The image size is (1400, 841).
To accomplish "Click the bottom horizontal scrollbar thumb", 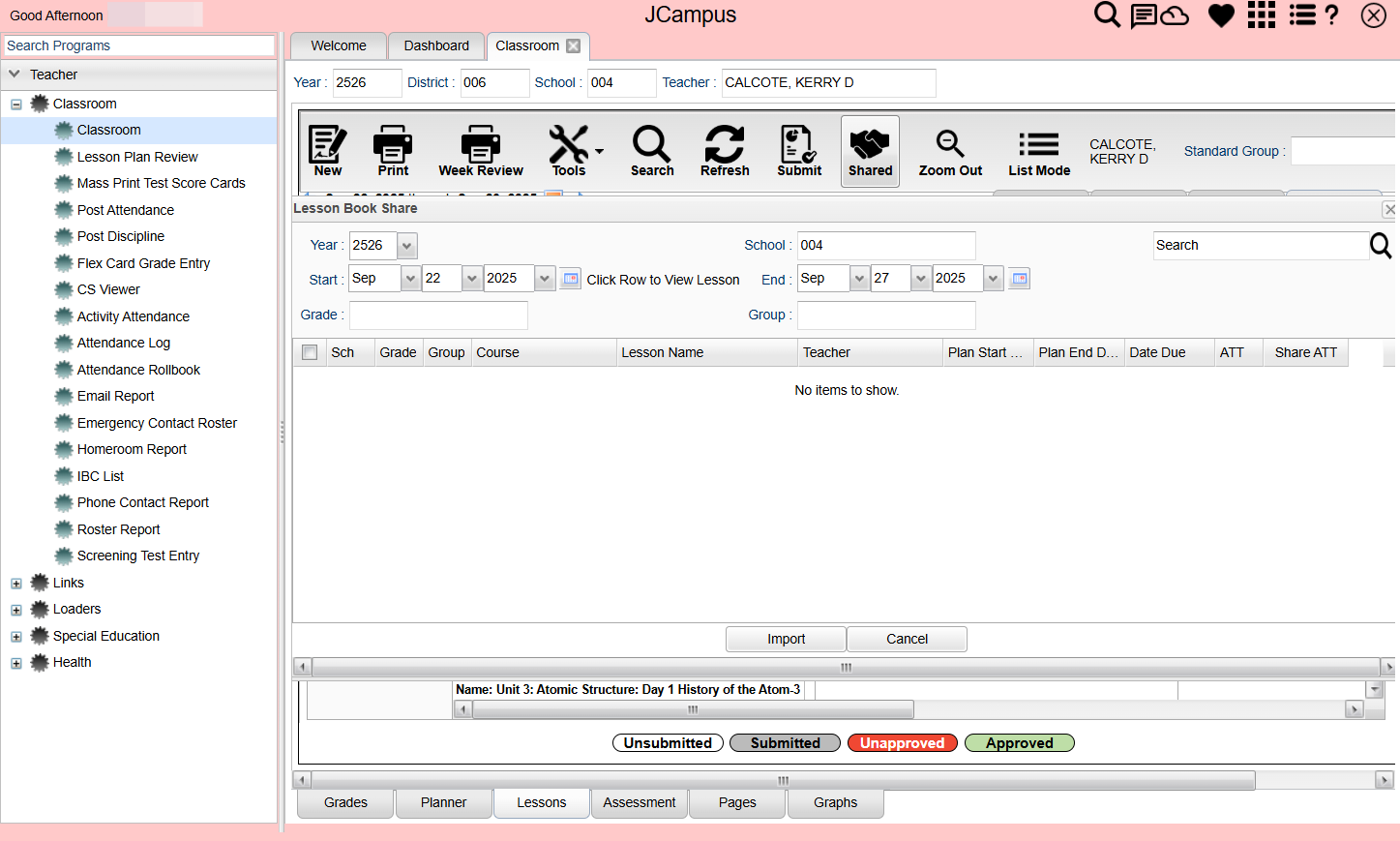I will [783, 780].
